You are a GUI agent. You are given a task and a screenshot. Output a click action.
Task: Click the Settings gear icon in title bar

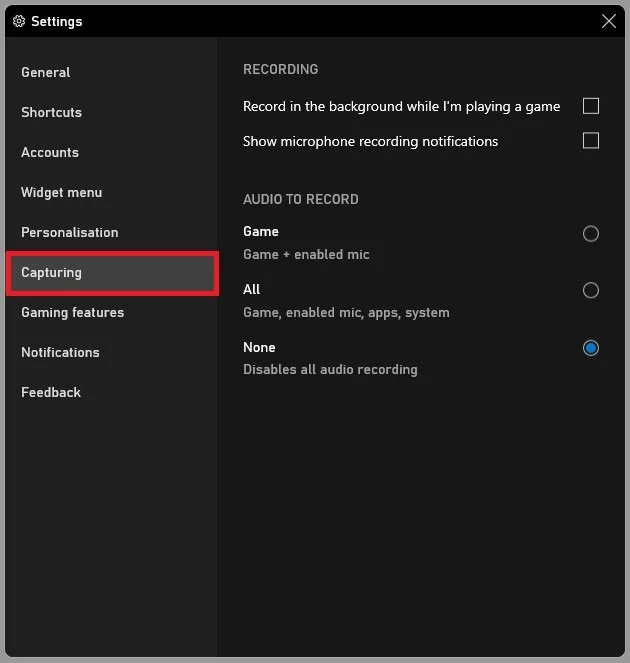point(19,21)
